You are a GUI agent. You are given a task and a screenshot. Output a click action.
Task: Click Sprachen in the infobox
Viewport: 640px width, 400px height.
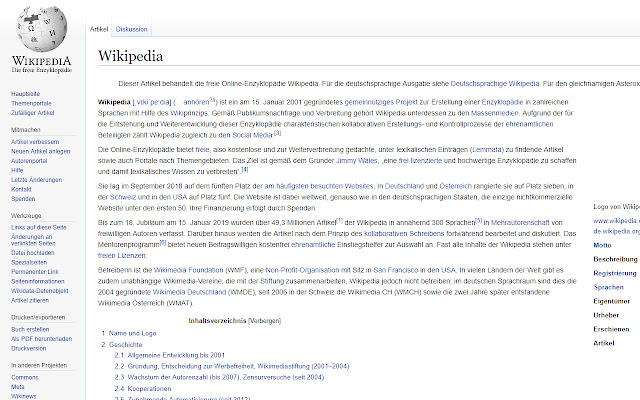(609, 287)
